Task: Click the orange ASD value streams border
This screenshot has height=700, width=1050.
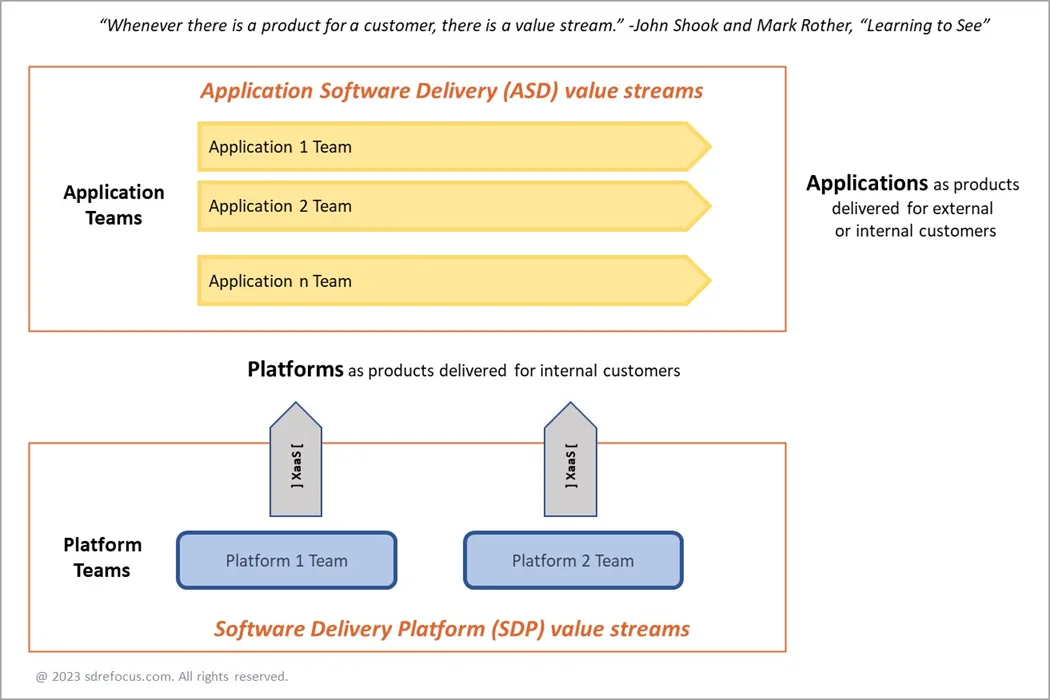Action: pos(407,67)
